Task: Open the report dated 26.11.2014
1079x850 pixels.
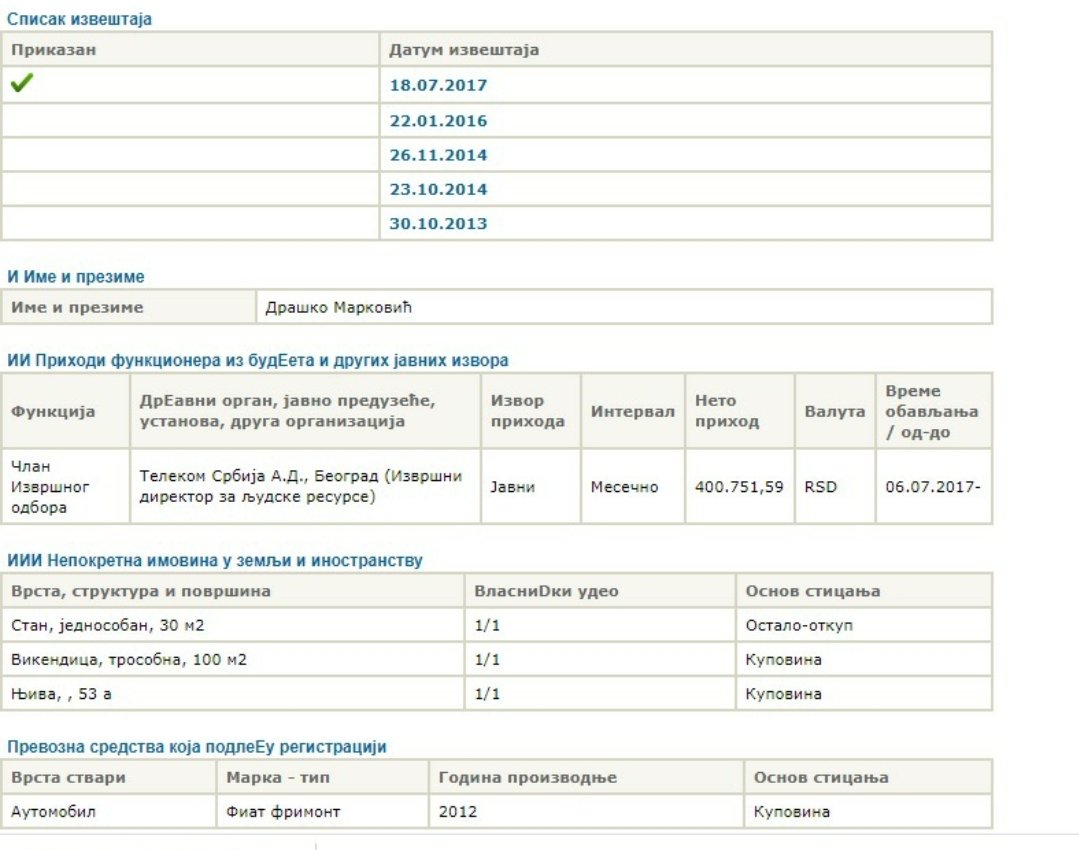Action: (x=438, y=155)
